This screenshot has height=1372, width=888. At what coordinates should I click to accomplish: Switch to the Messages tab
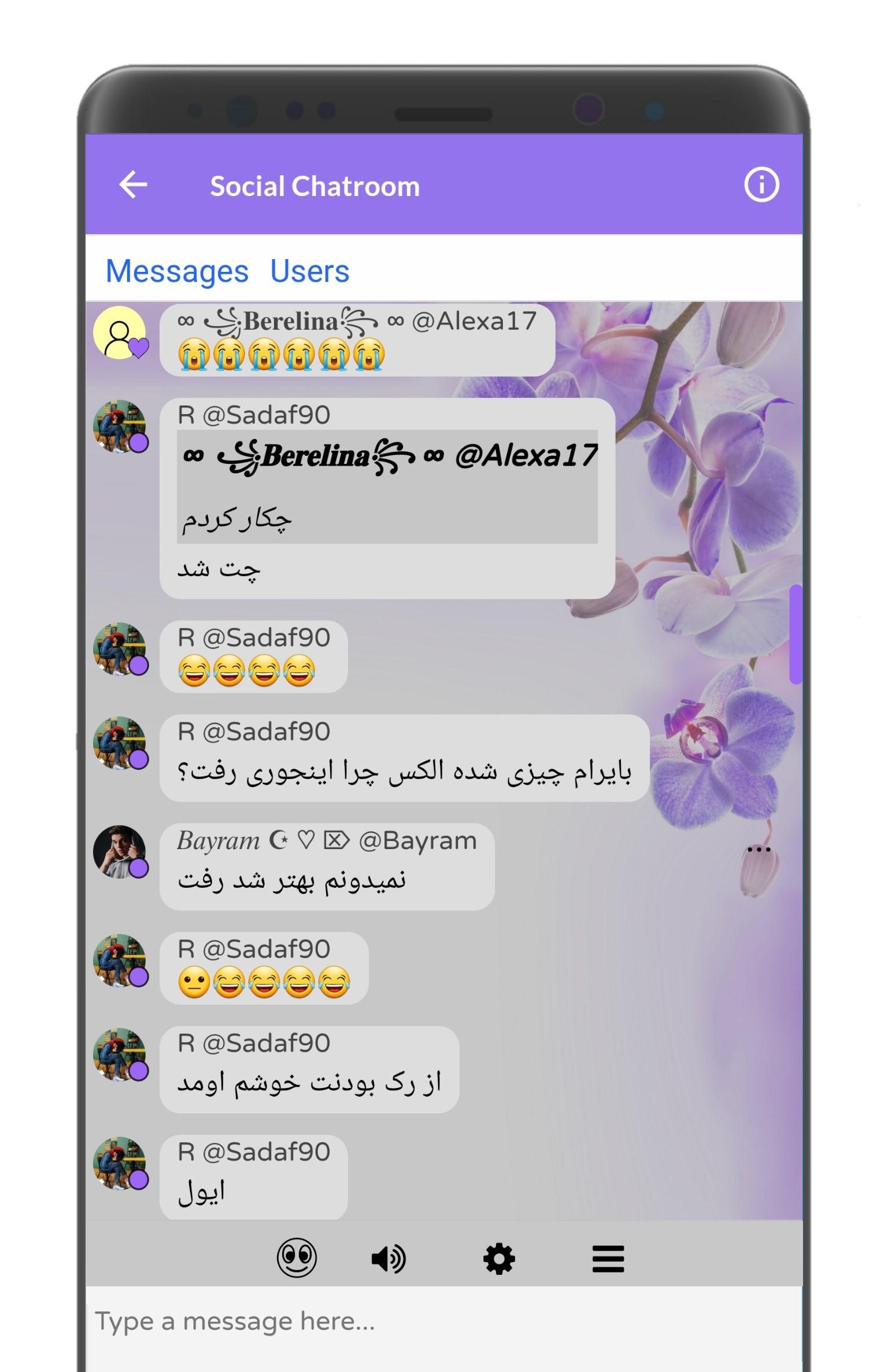click(x=177, y=271)
